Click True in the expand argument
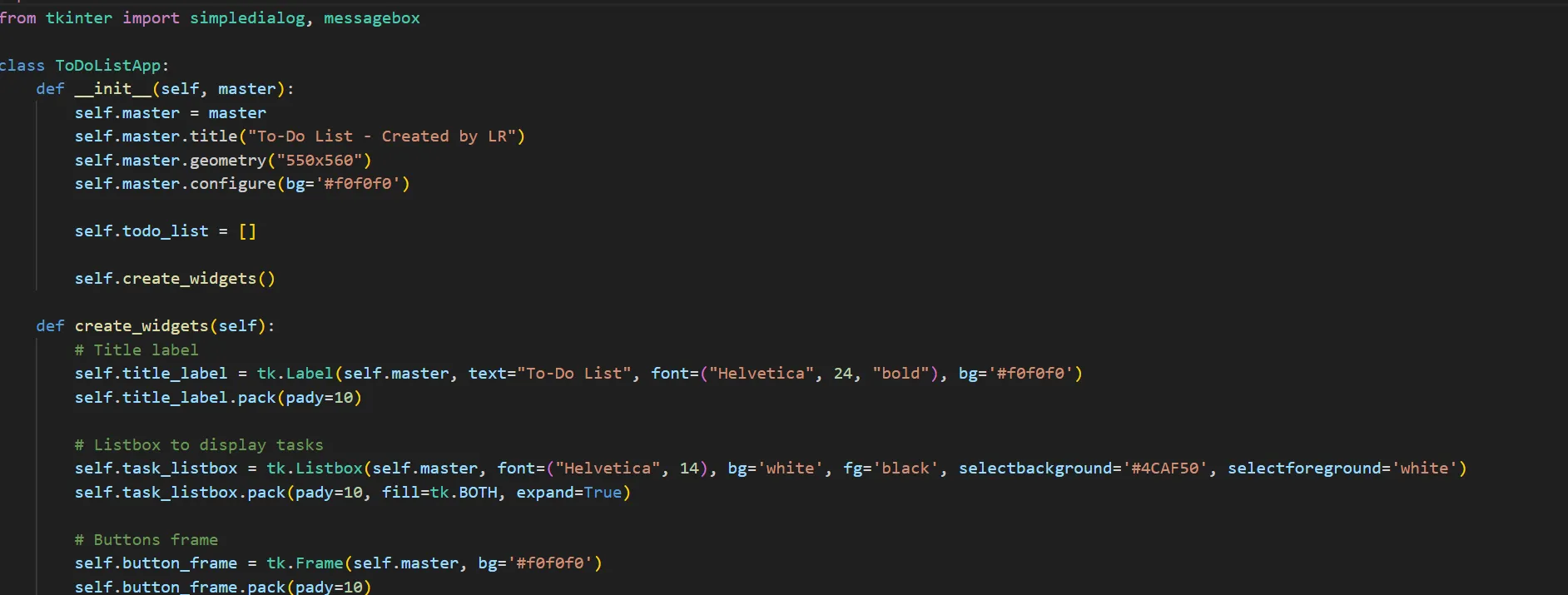Image resolution: width=1568 pixels, height=595 pixels. (603, 493)
